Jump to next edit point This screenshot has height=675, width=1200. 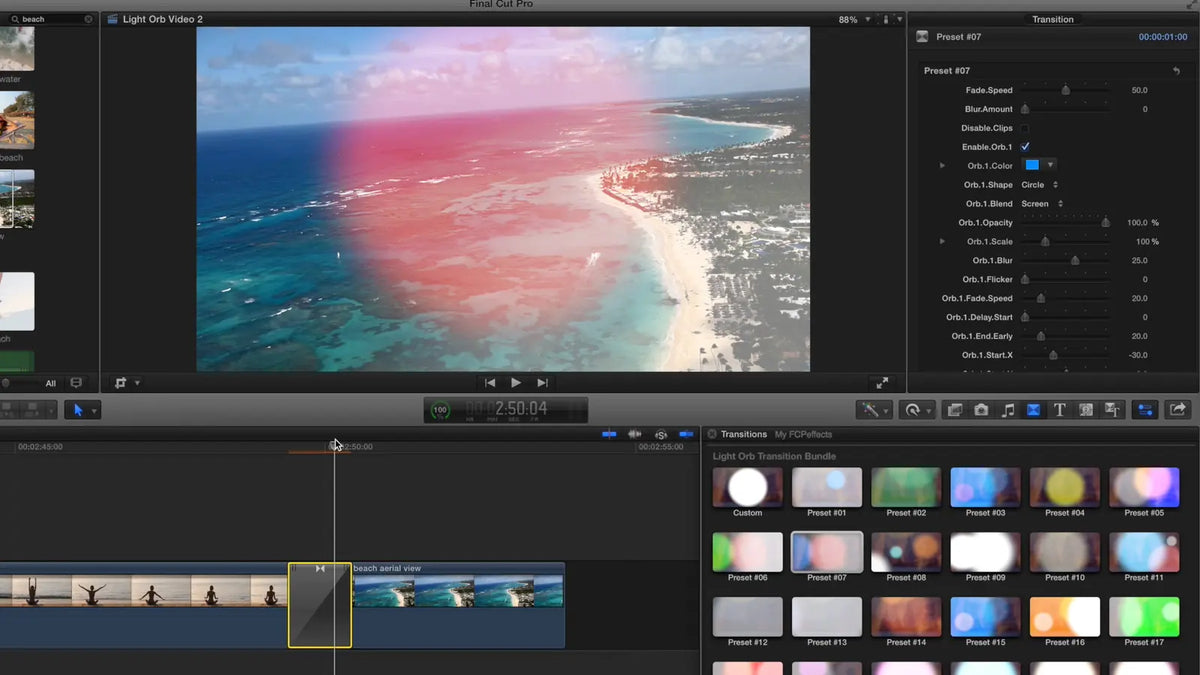coord(542,383)
